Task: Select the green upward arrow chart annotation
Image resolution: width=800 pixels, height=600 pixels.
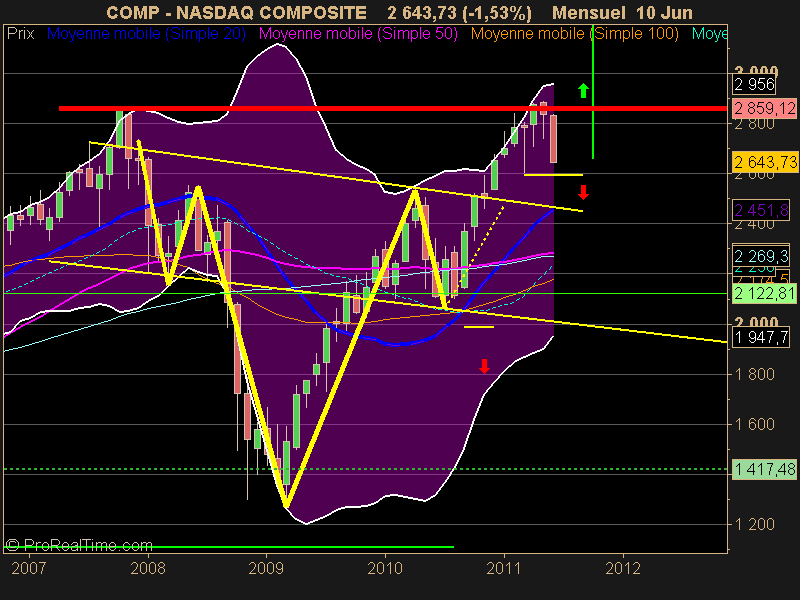Action: point(583,91)
